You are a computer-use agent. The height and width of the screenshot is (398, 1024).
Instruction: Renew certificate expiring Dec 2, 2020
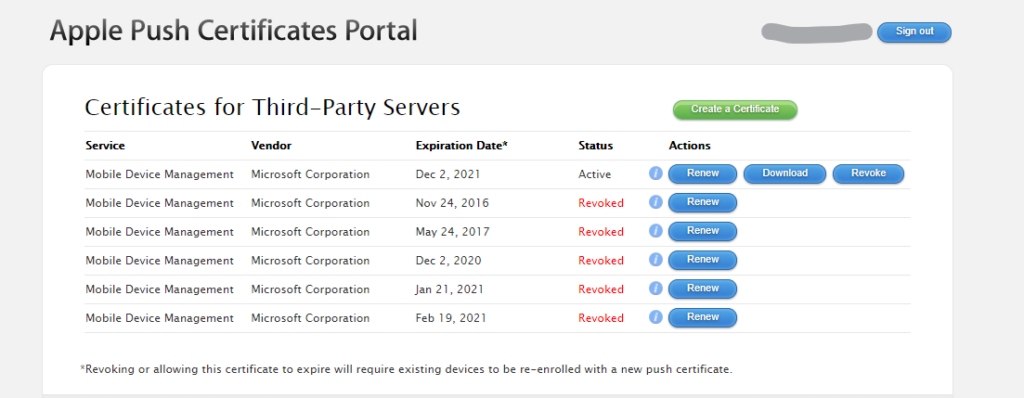pyautogui.click(x=703, y=260)
